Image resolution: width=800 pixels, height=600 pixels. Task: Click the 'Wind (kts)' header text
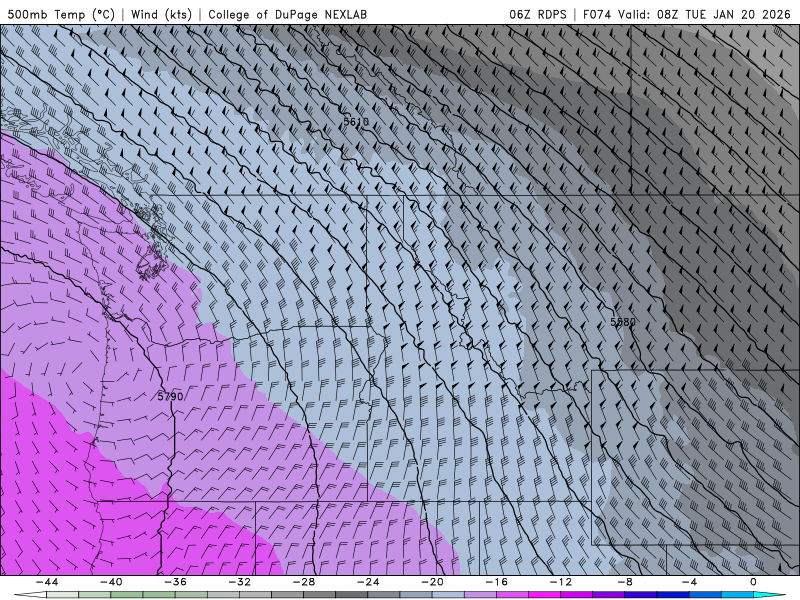pos(161,14)
